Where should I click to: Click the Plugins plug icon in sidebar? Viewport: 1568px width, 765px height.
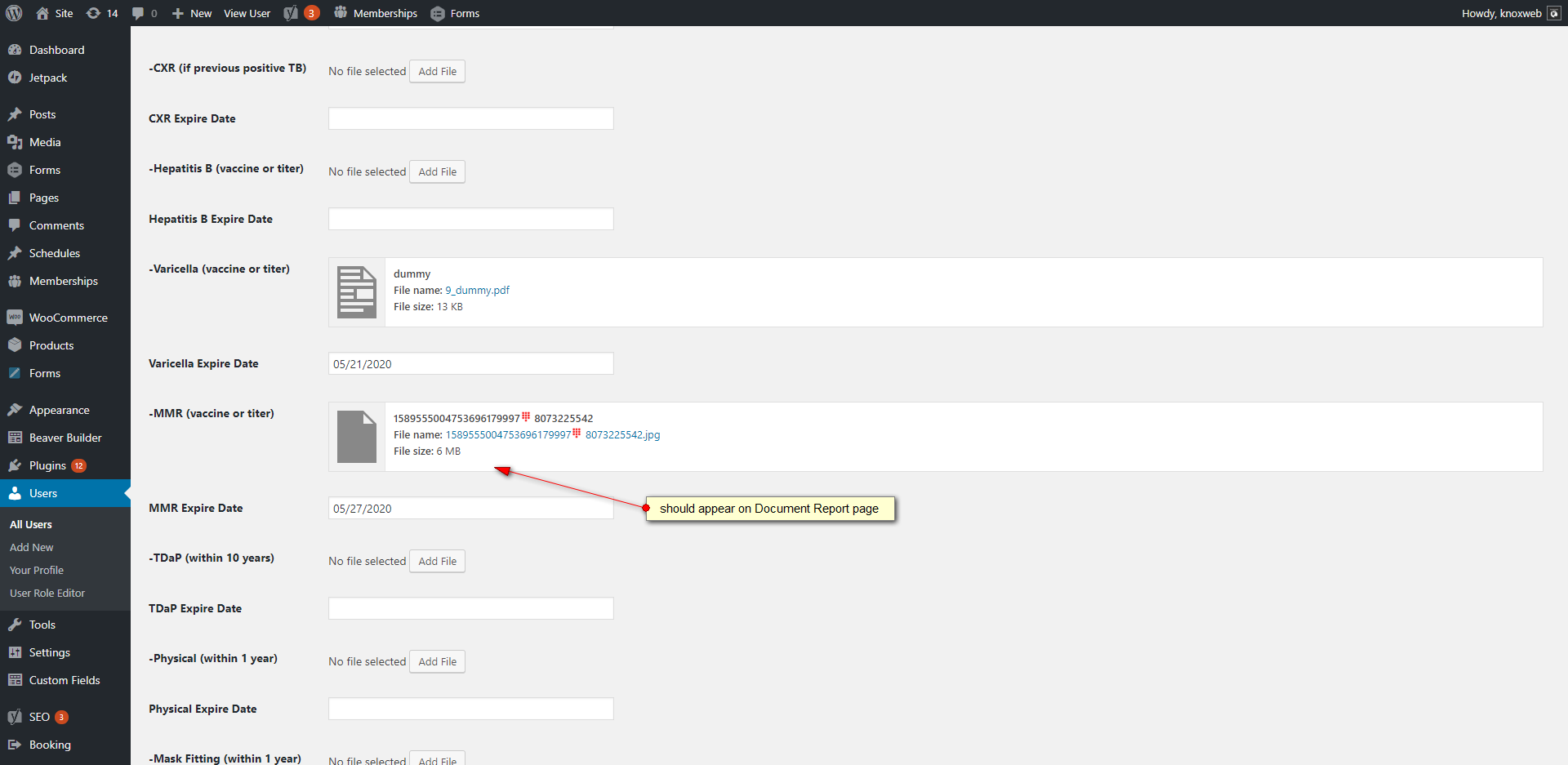click(x=15, y=465)
